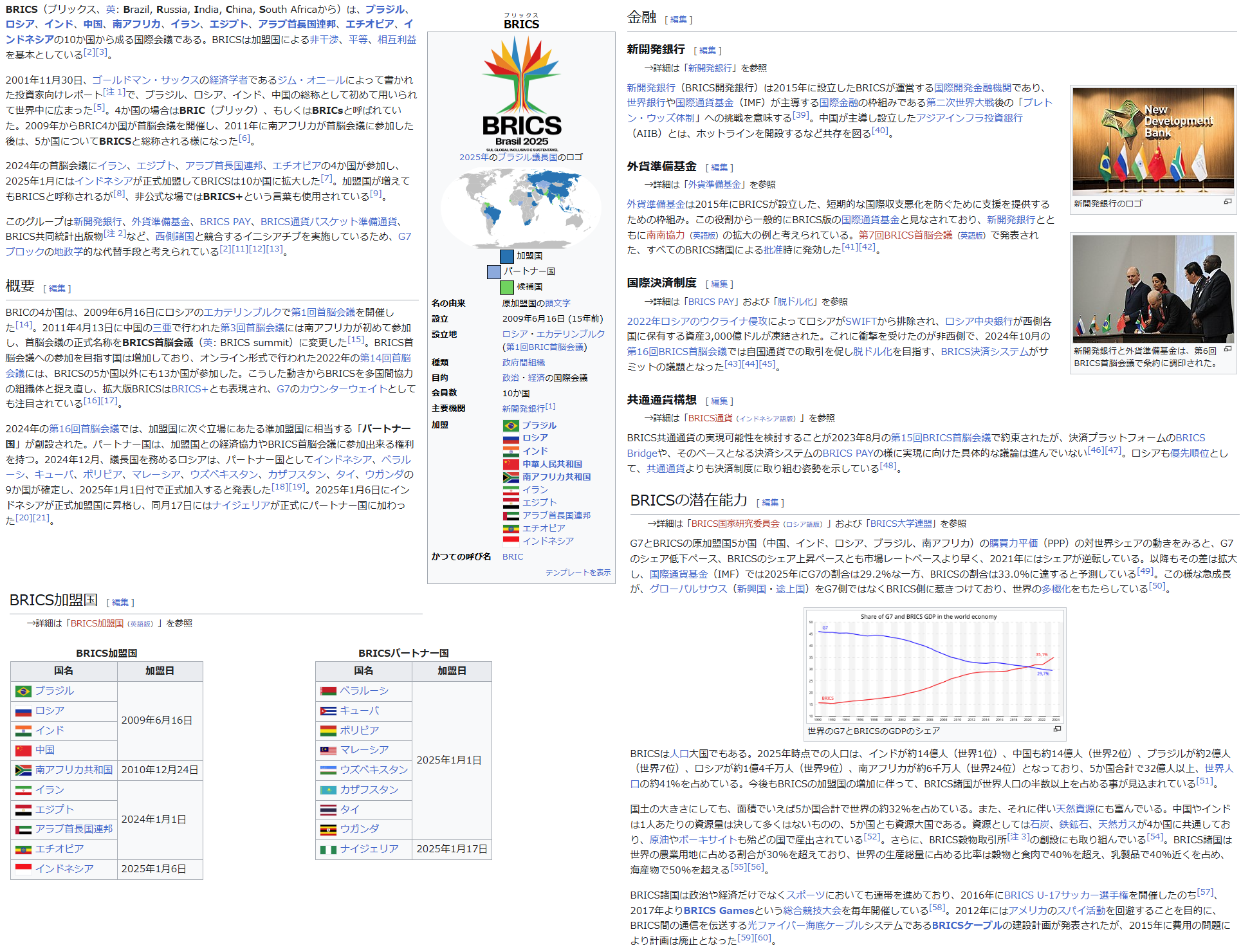Click the Malaysia flag in partner table
The image size is (1241, 952).
(x=329, y=751)
